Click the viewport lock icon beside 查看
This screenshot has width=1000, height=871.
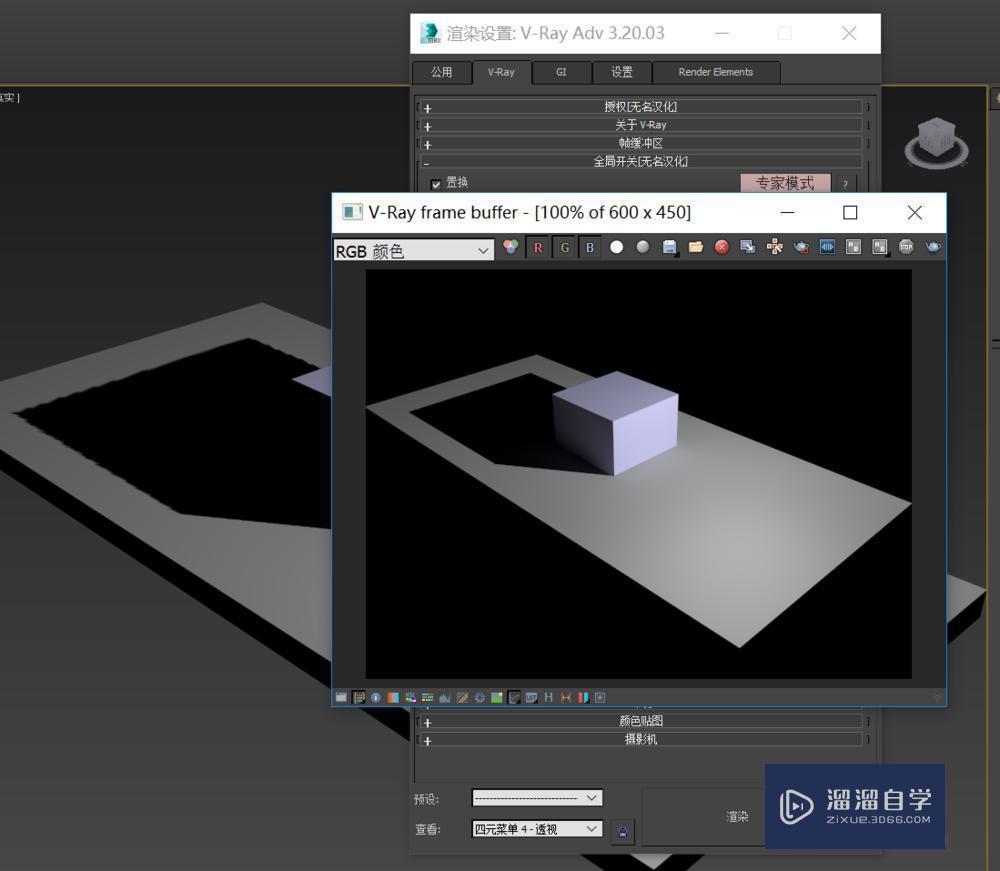[622, 829]
